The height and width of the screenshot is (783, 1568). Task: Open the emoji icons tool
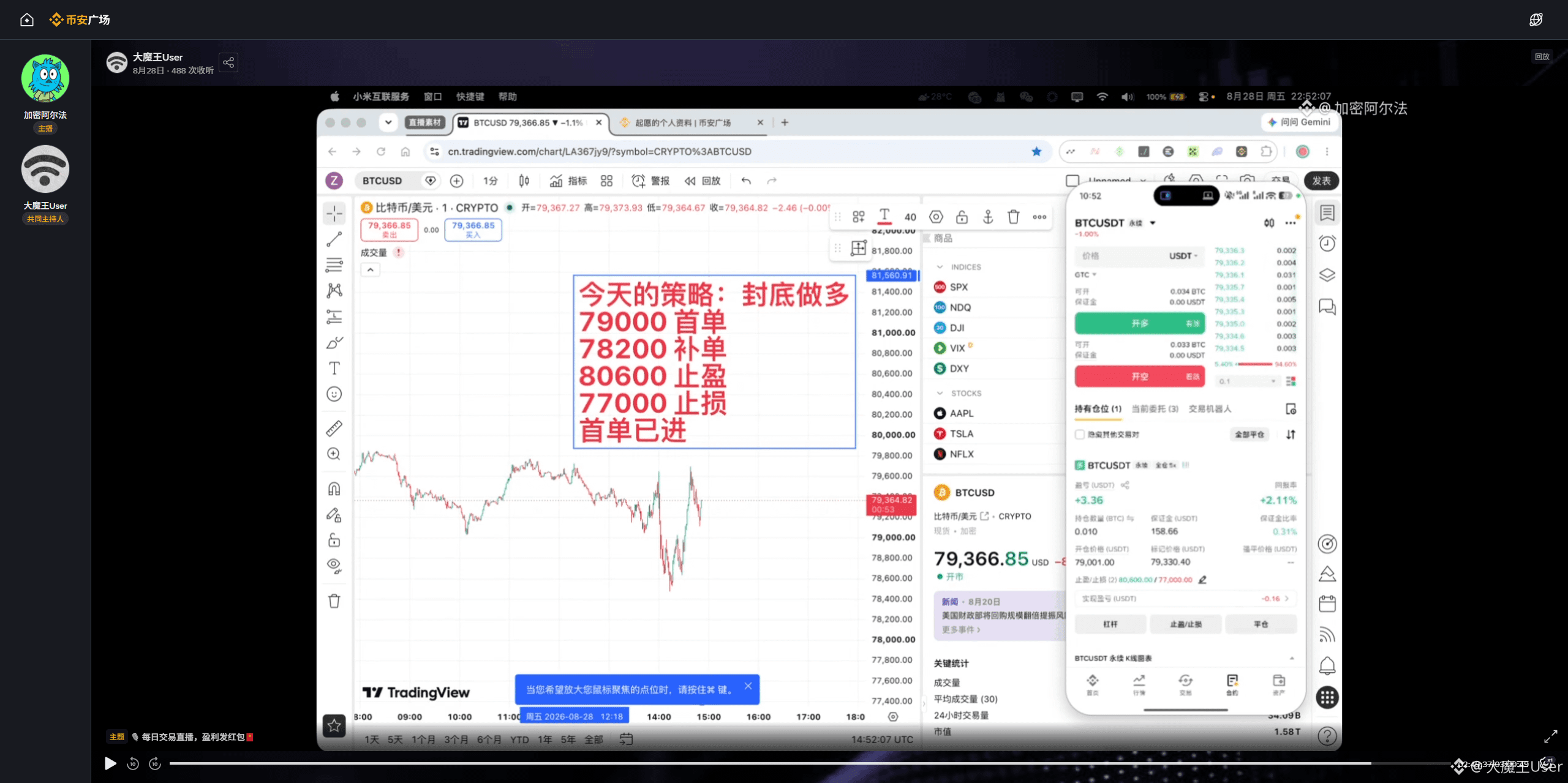334,394
